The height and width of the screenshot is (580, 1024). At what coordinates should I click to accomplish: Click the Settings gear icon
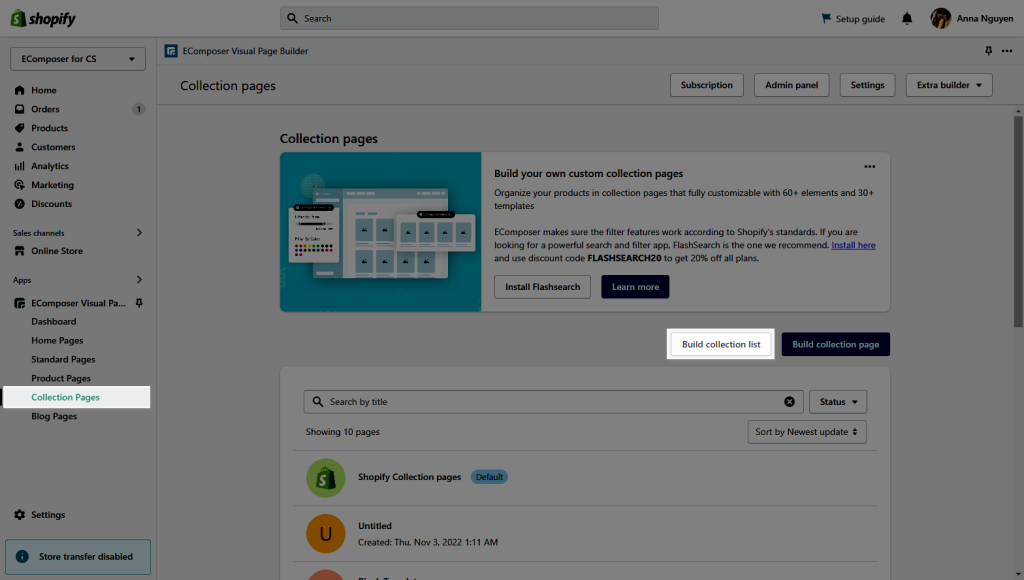pos(20,515)
